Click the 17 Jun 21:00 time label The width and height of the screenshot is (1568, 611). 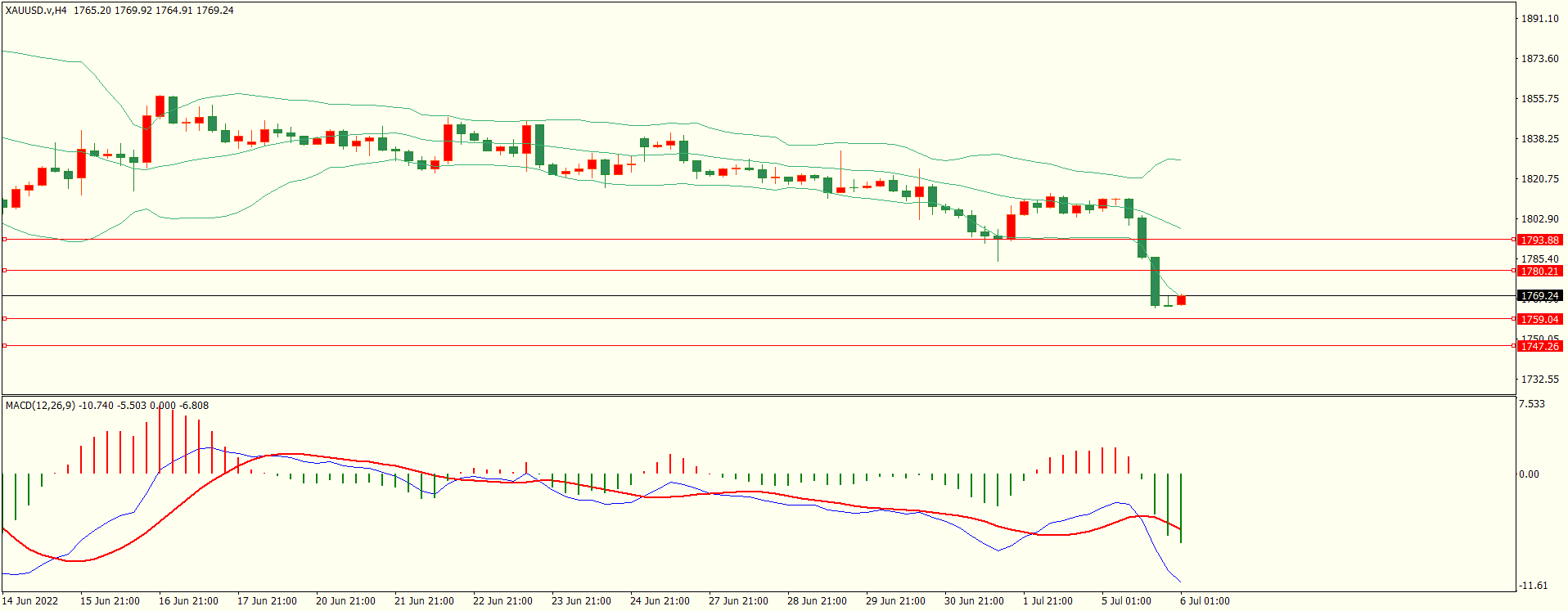pos(267,600)
